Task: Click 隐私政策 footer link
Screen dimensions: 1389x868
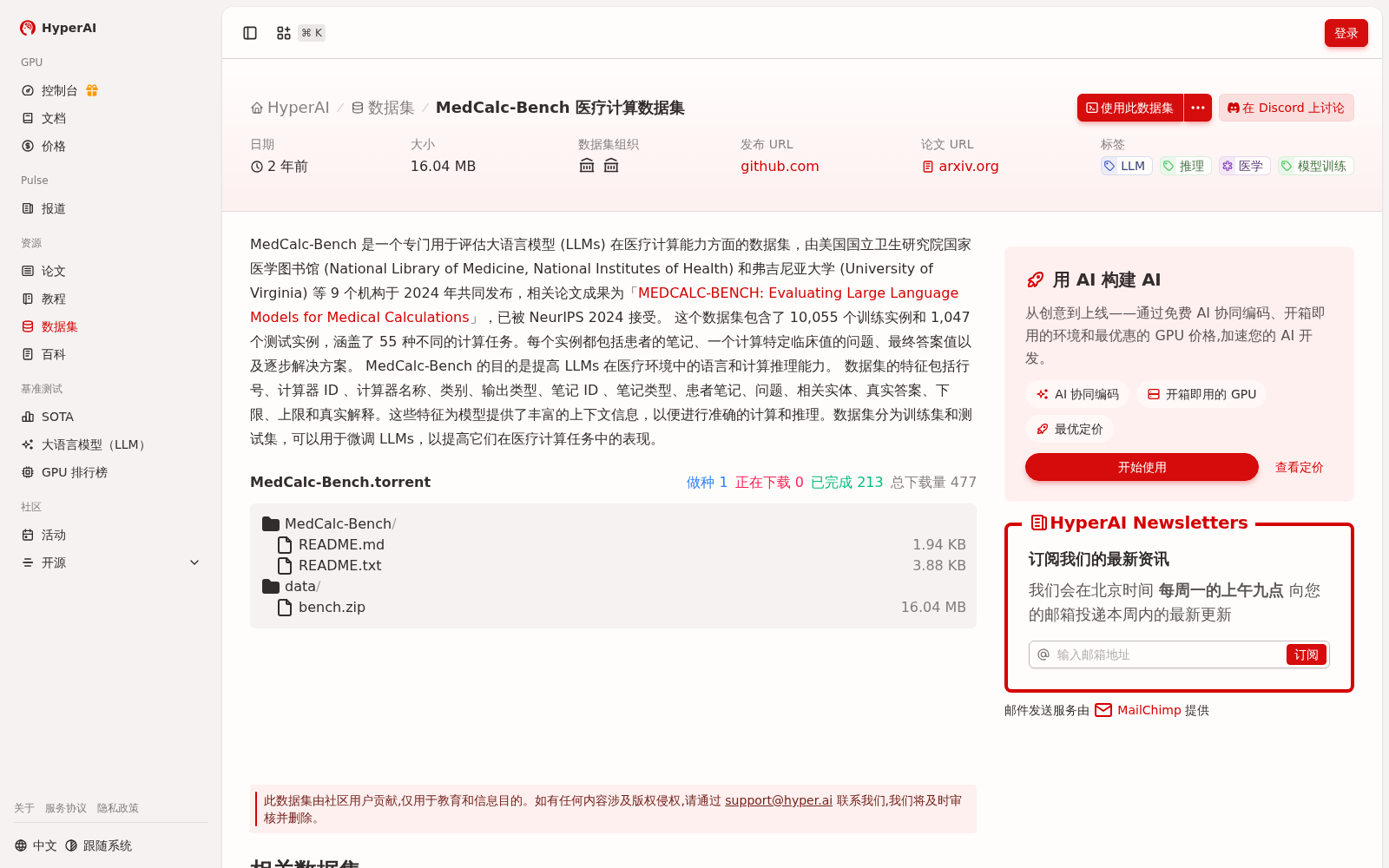Action: (118, 808)
